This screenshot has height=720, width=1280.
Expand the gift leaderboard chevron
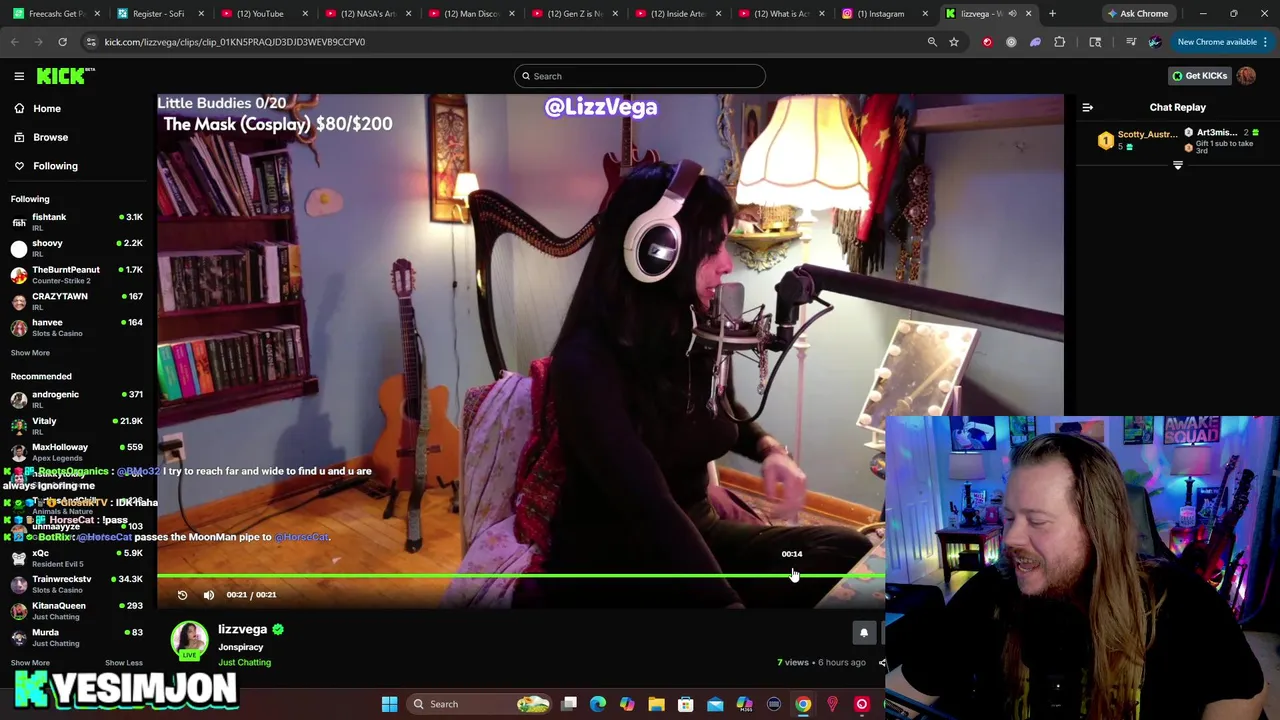tap(1177, 165)
